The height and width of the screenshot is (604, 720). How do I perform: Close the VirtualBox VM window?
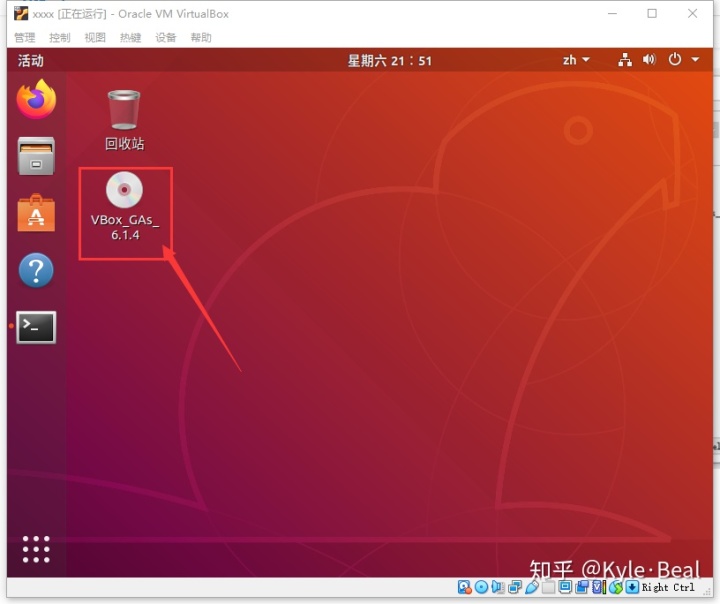point(692,14)
